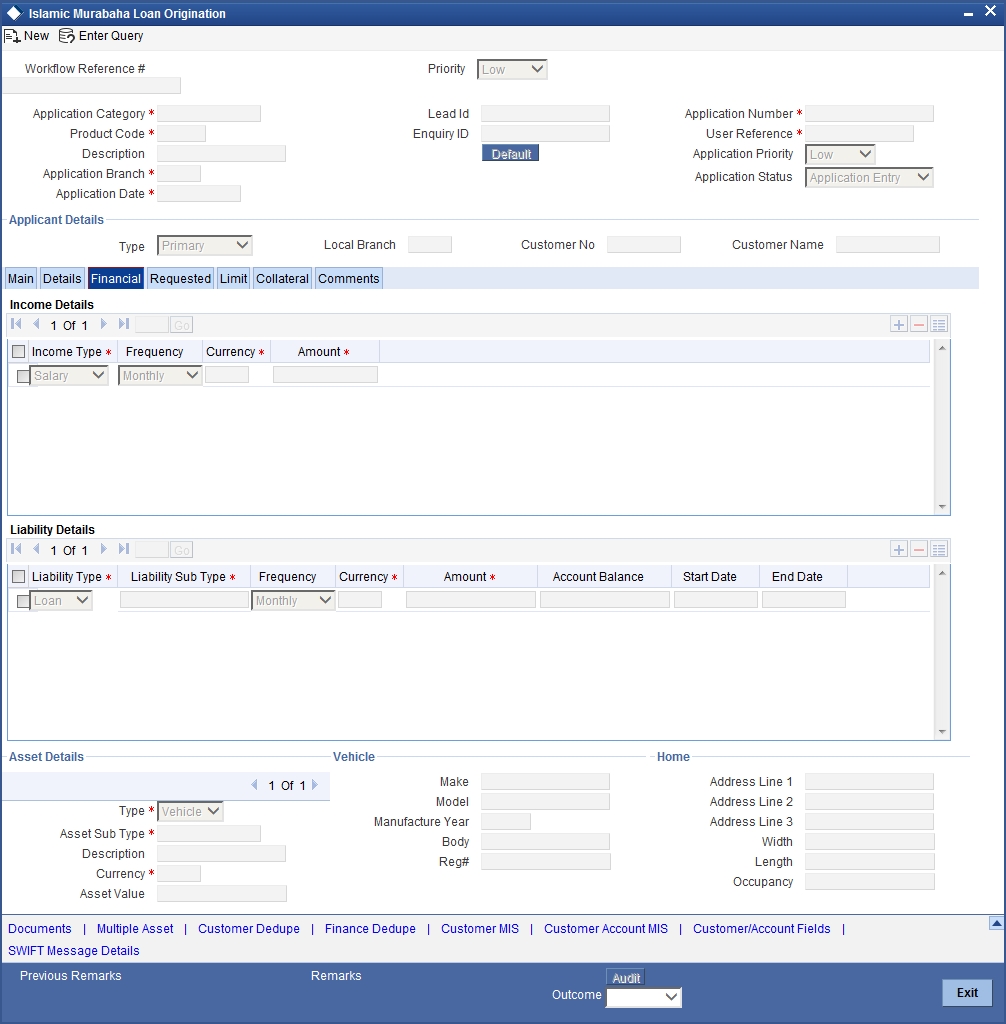Go to first page in Income Details
The height and width of the screenshot is (1024, 1006).
[16, 324]
